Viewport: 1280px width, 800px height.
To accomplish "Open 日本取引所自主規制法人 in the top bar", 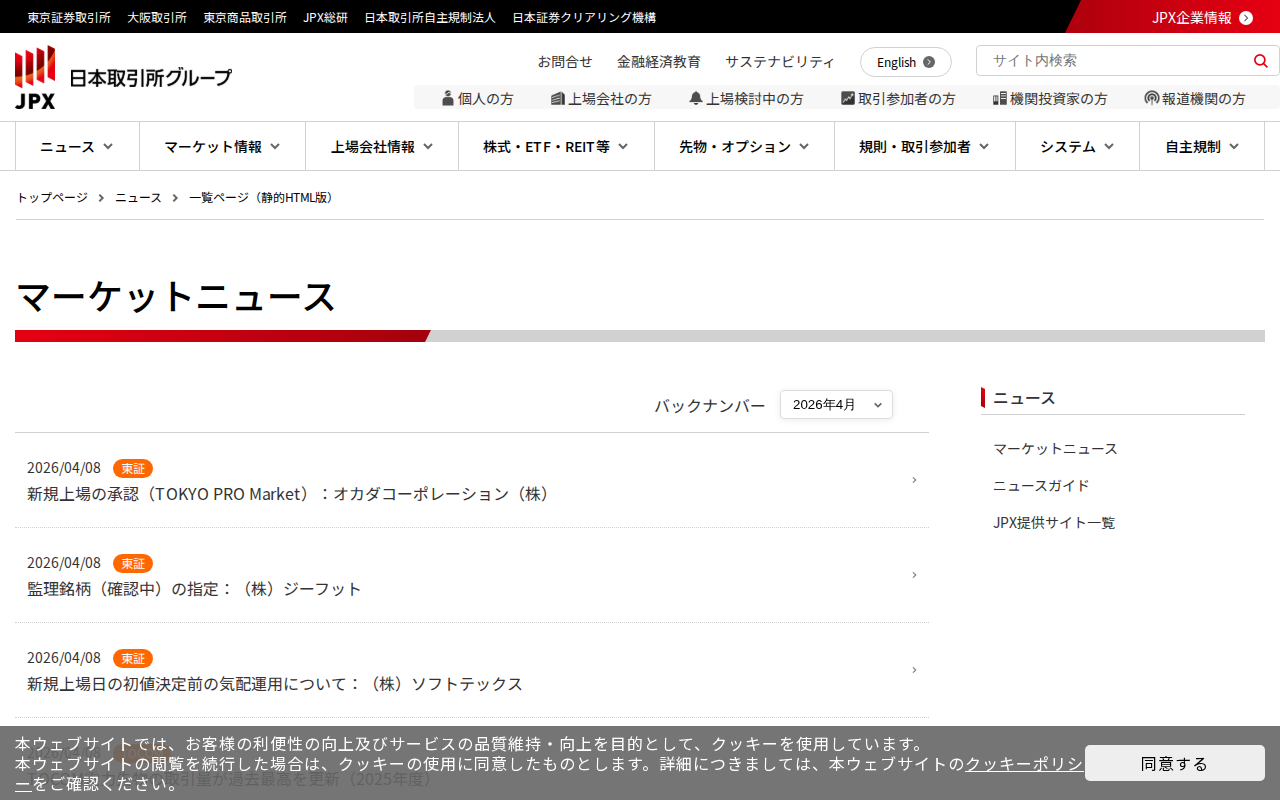I will (430, 17).
